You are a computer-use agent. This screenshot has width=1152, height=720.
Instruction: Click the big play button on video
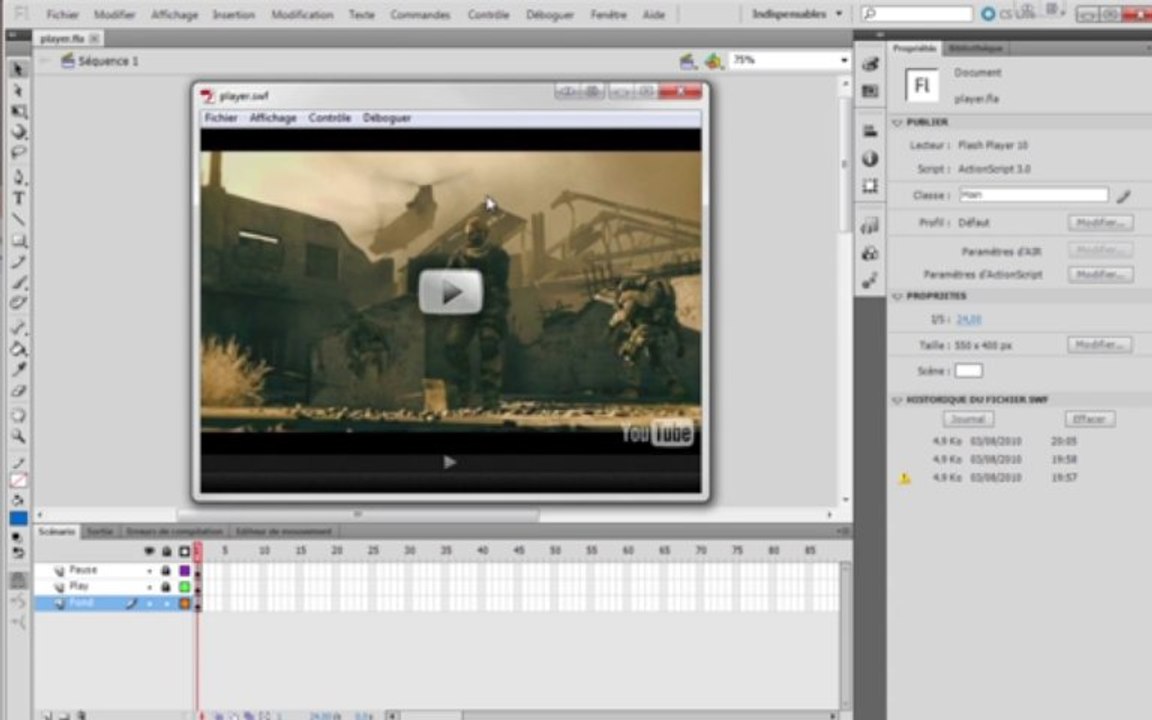point(450,292)
